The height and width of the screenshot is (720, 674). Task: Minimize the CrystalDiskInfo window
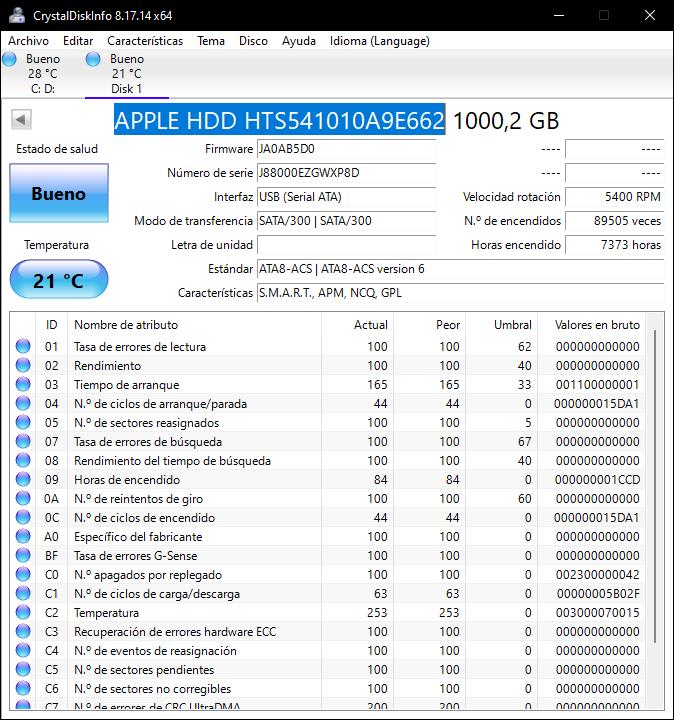[559, 15]
